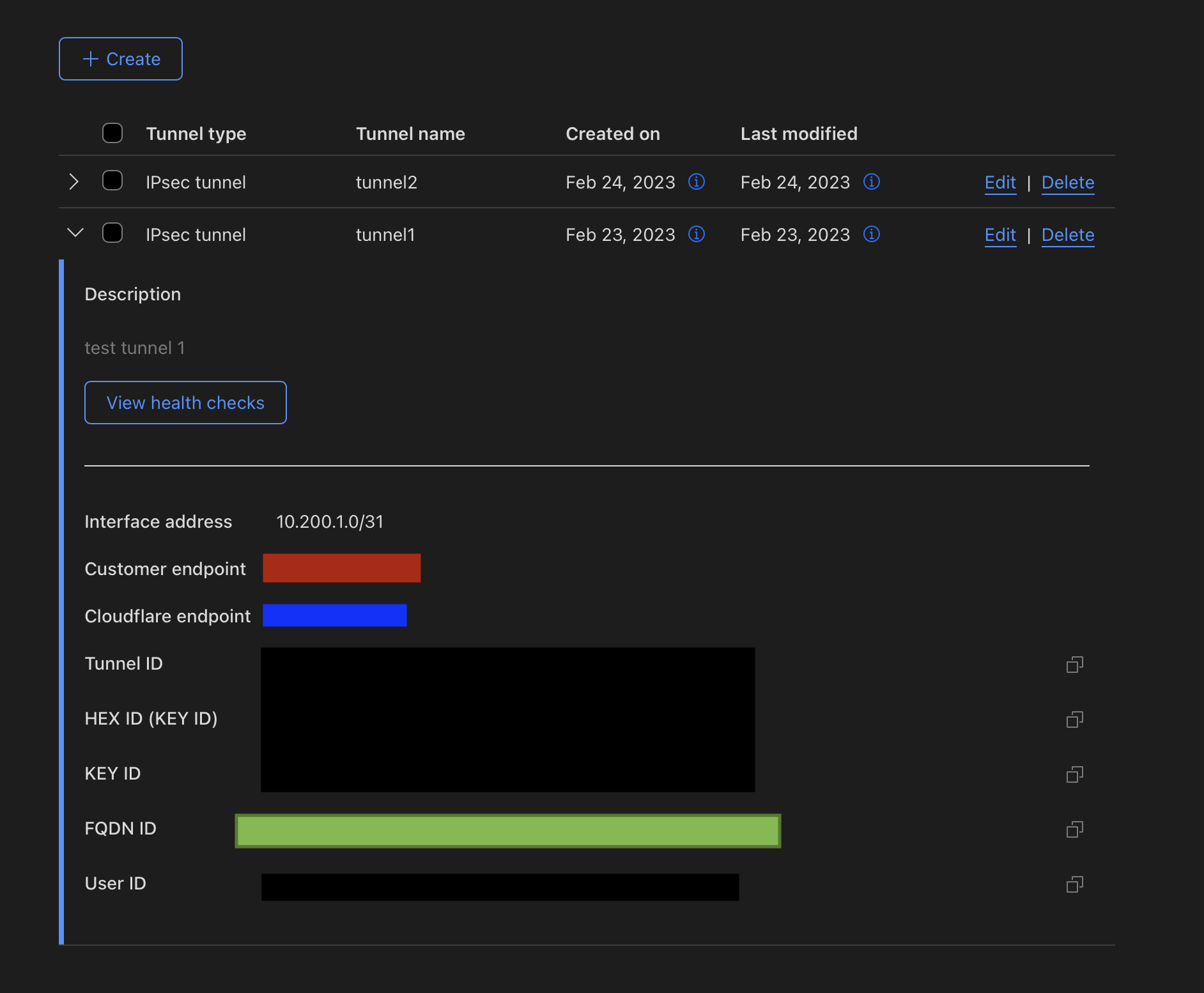The height and width of the screenshot is (993, 1204).
Task: Select all tunnels via the header checkbox
Action: click(x=112, y=133)
